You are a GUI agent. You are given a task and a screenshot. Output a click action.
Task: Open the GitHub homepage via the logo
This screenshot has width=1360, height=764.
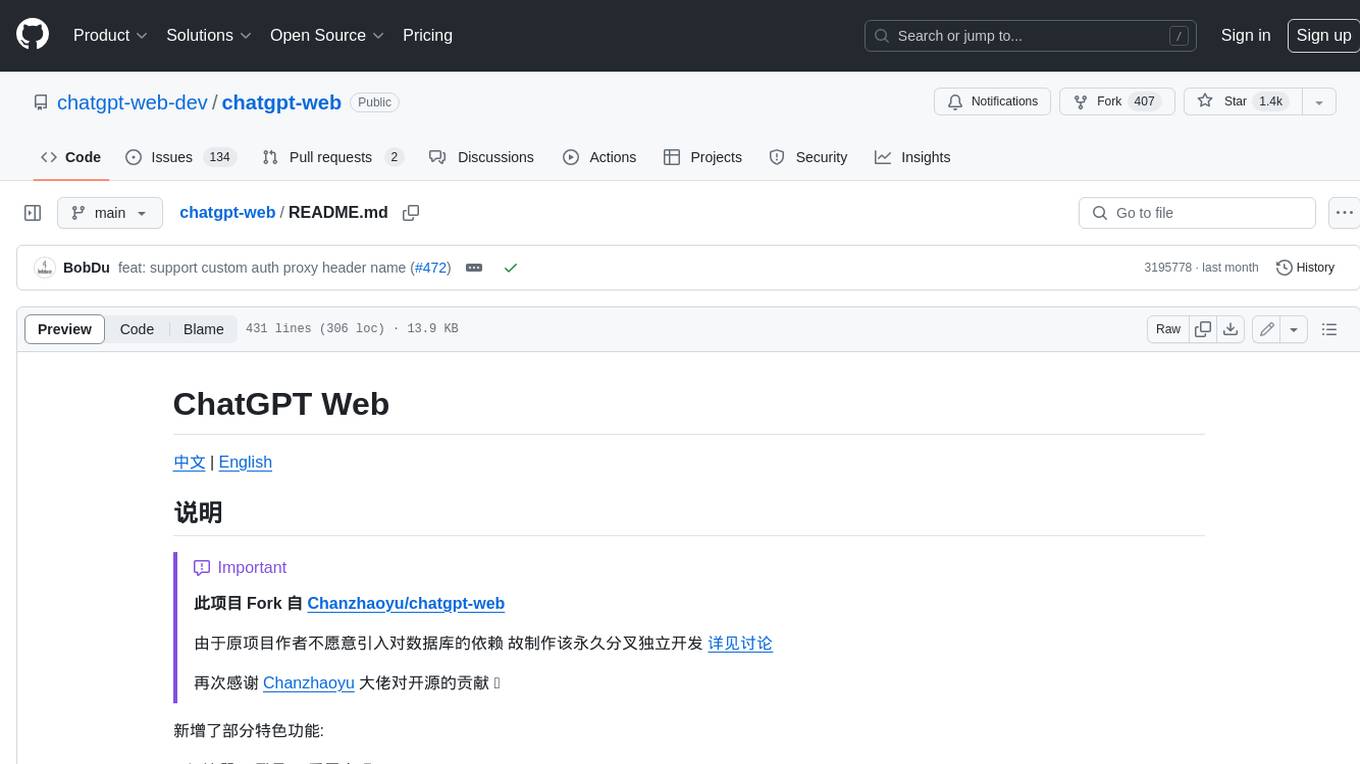[32, 35]
